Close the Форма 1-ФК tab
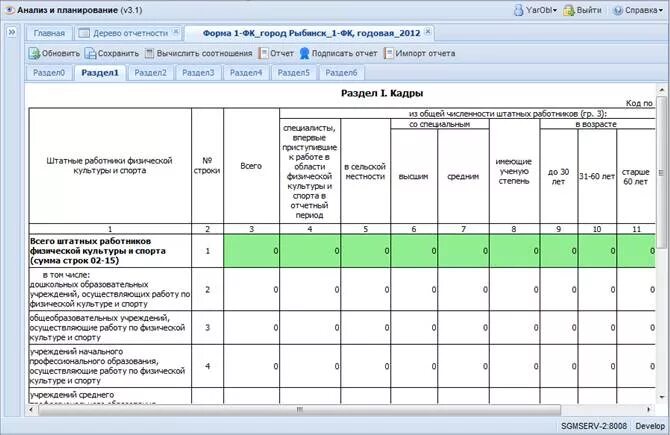 428,32
